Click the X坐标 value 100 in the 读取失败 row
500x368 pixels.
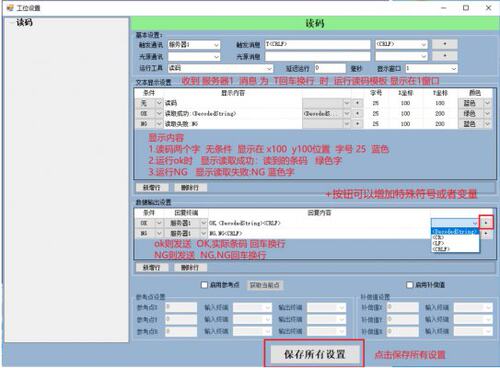pos(405,124)
